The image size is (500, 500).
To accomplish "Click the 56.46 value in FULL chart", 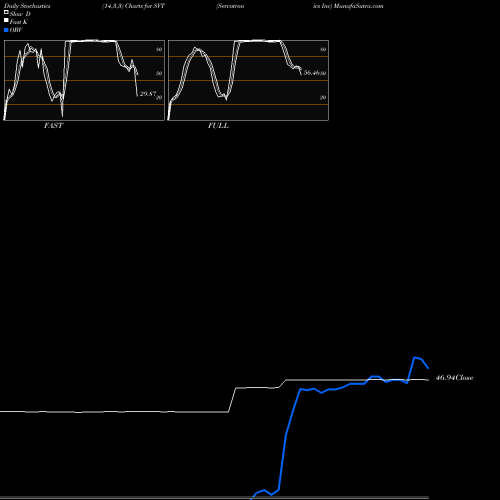I will pos(312,73).
